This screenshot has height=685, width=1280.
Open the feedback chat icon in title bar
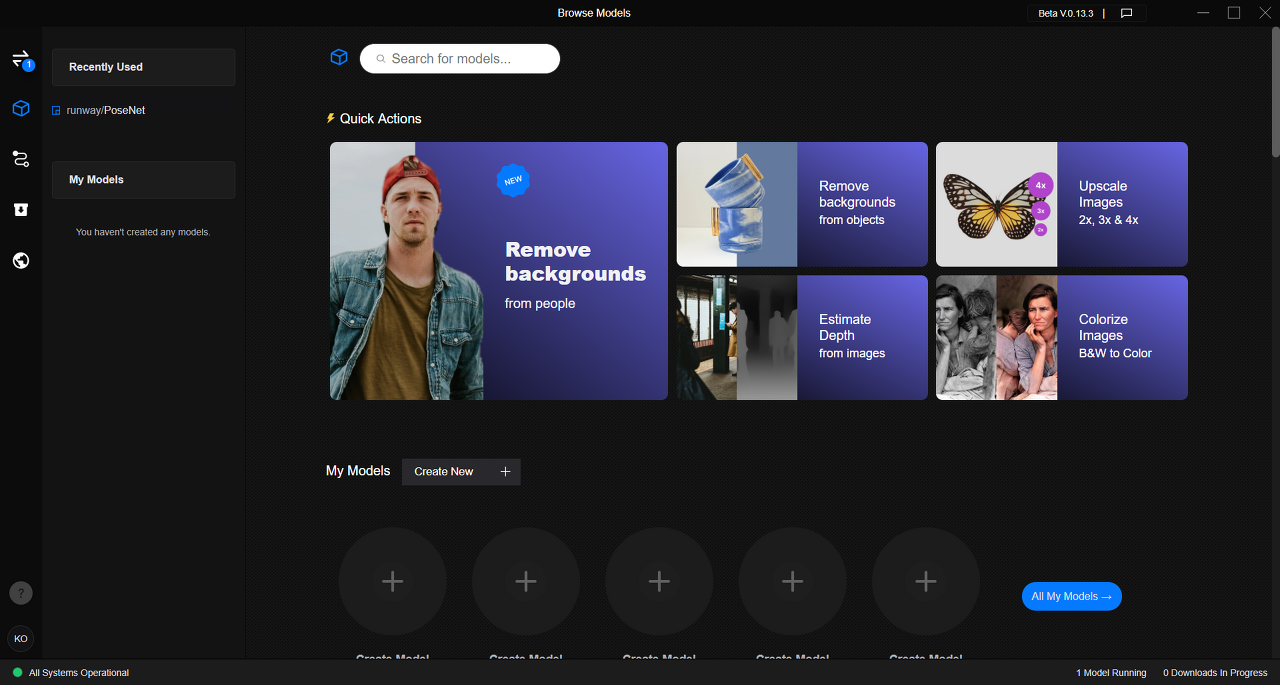pos(1126,13)
